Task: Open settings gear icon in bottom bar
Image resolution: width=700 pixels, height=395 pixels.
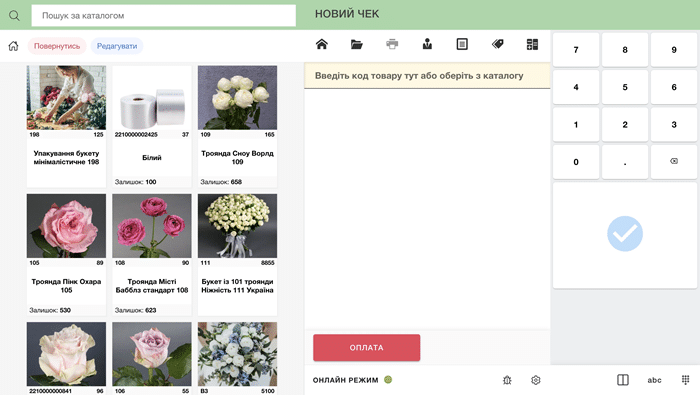Action: [536, 380]
